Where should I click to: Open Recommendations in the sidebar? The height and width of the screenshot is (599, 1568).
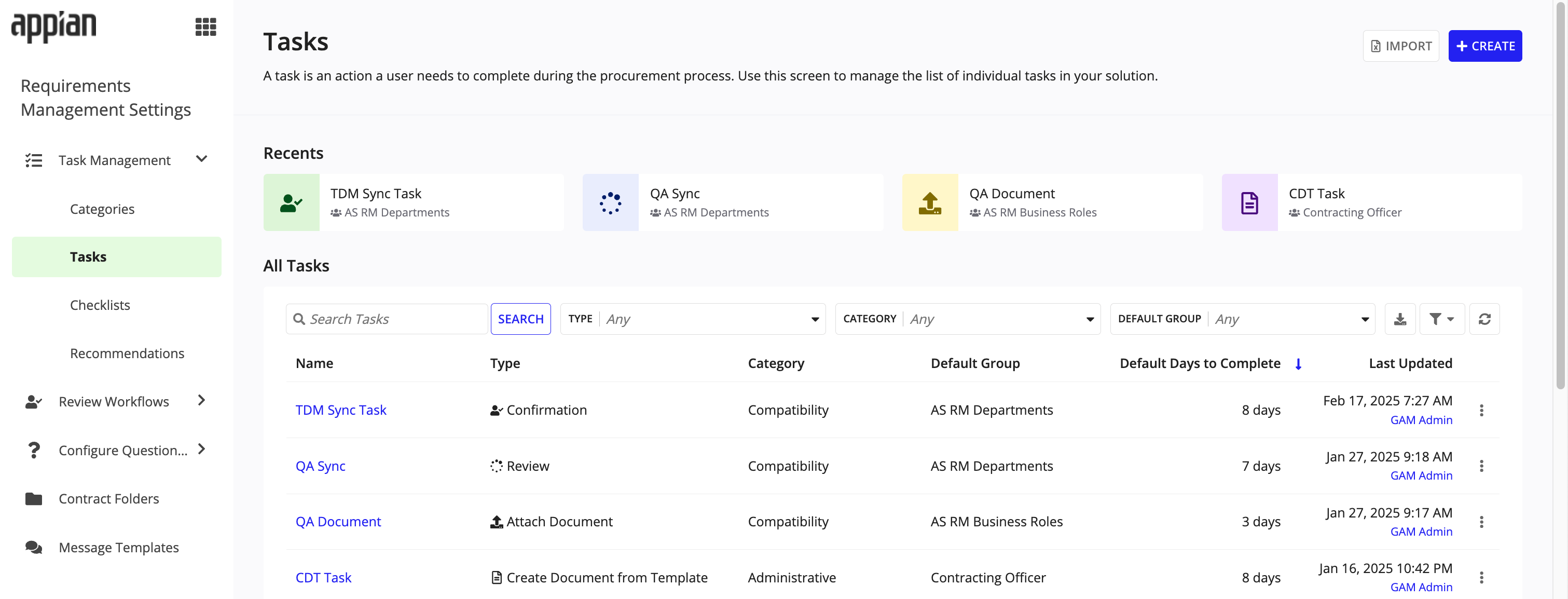(x=127, y=353)
